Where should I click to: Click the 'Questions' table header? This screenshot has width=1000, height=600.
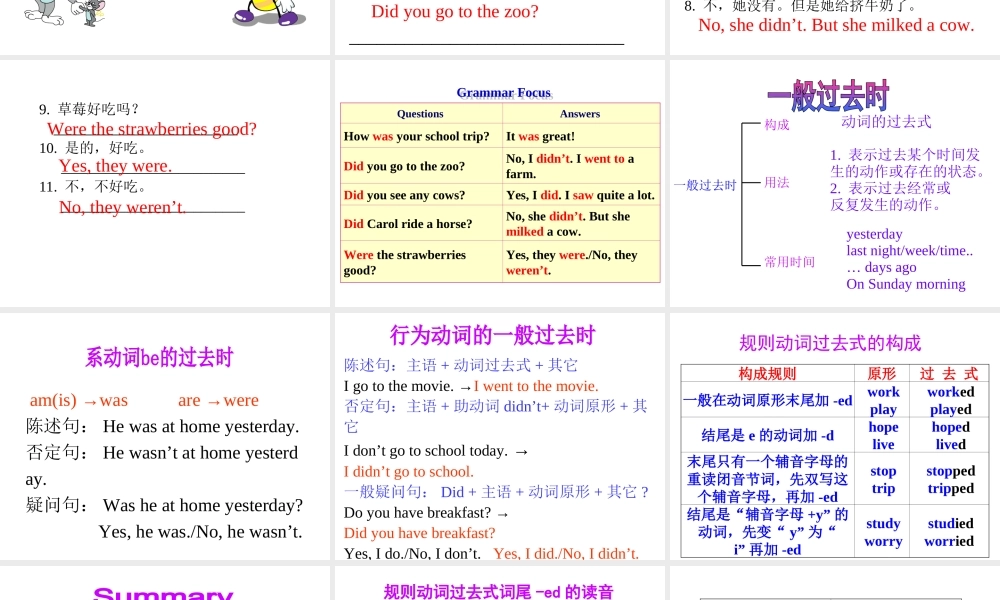pos(420,113)
